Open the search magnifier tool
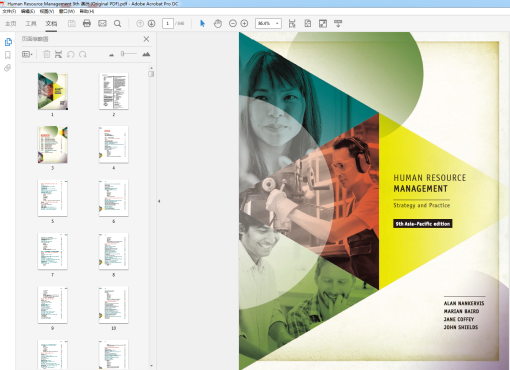Viewport: 510px width, 370px height. click(x=117, y=23)
